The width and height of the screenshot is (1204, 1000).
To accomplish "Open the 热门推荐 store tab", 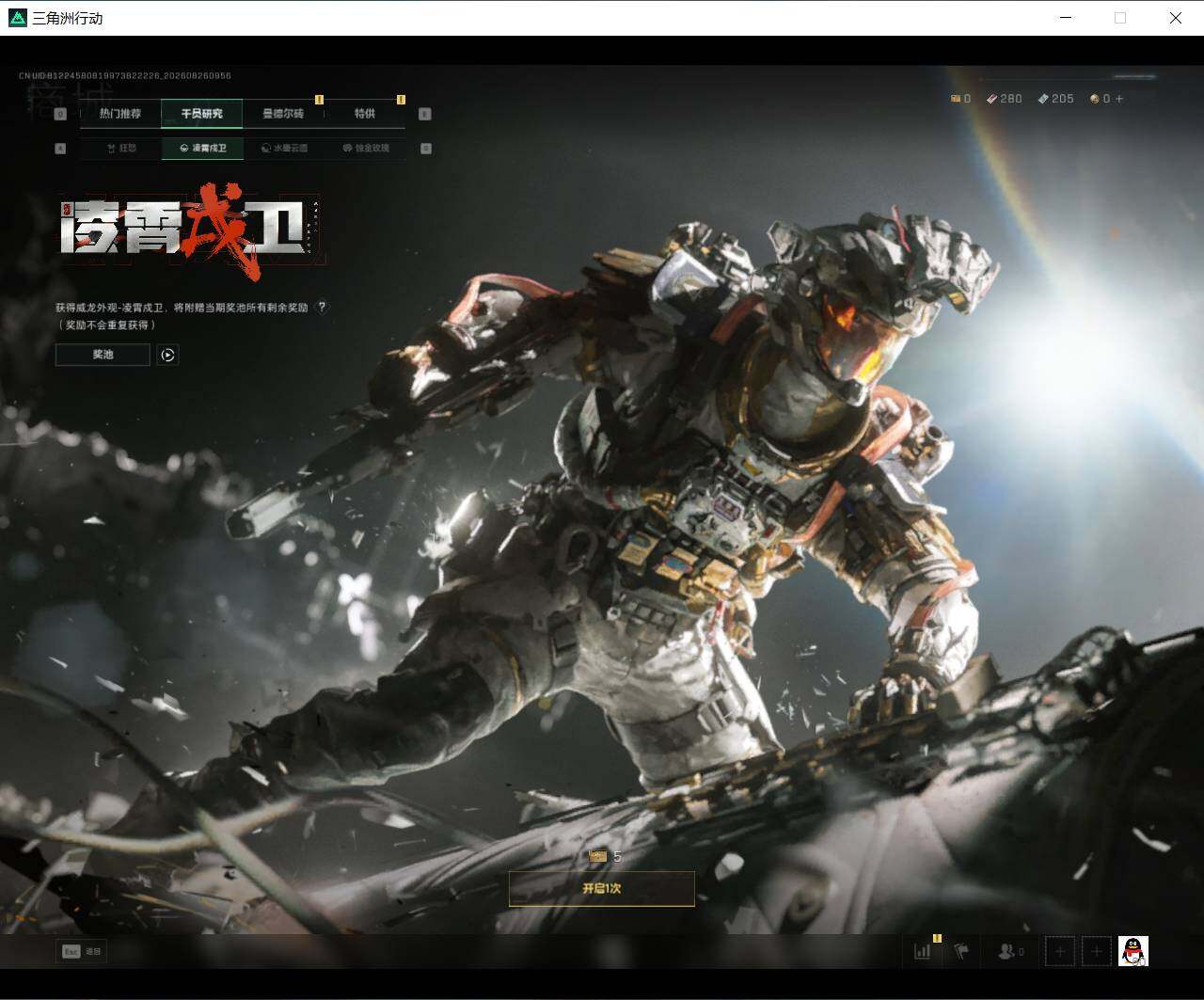I will [120, 114].
